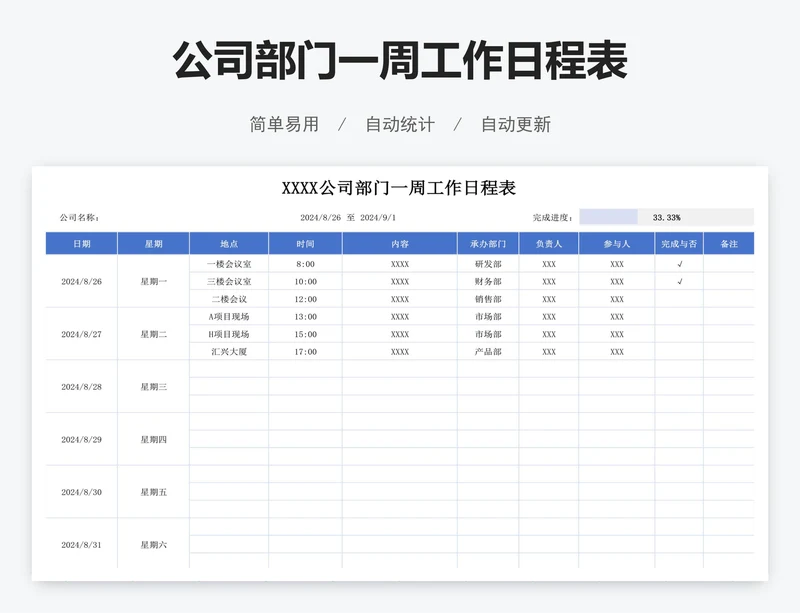The image size is (800, 613).
Task: Click the 星期五 cell
Action: coord(154,492)
